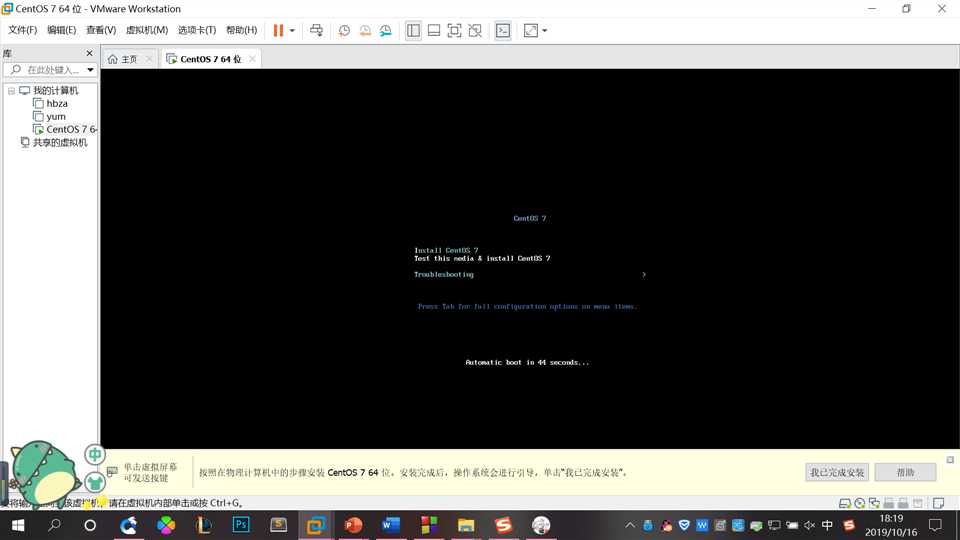Select CentOS 7 64 in the library tree
Screen dimensions: 960x540
tap(71, 129)
